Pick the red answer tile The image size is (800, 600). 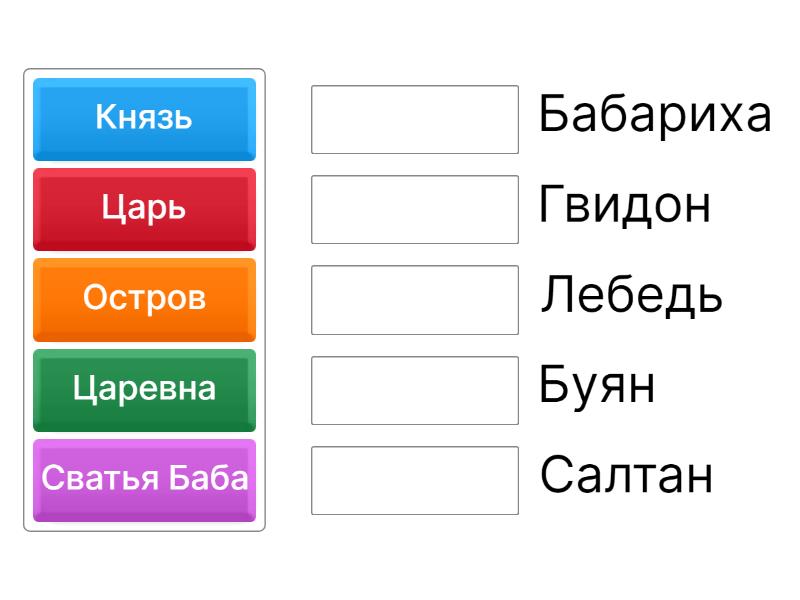pyautogui.click(x=144, y=208)
